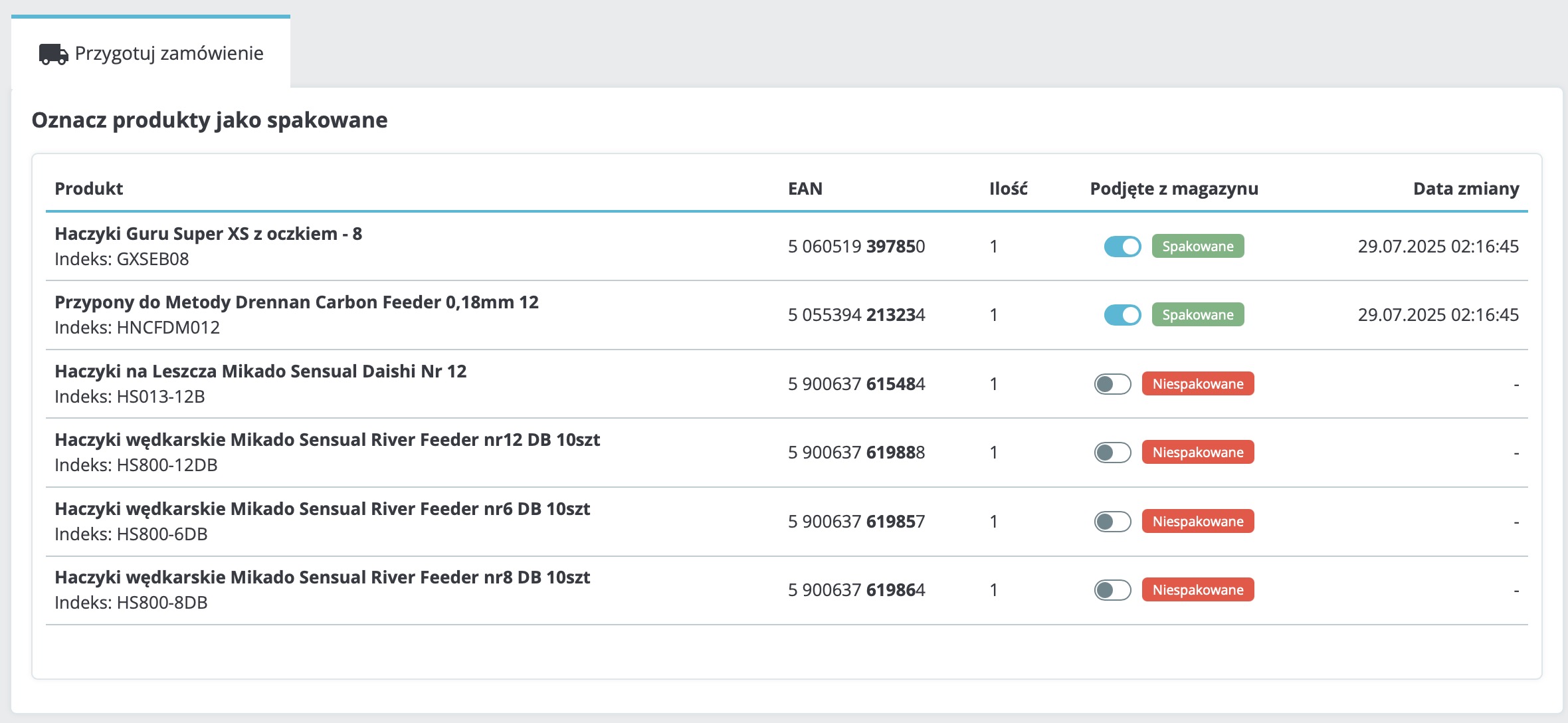Enable packed switch for River Feeder nr8 DB
The width and height of the screenshot is (1568, 723).
pos(1112,590)
